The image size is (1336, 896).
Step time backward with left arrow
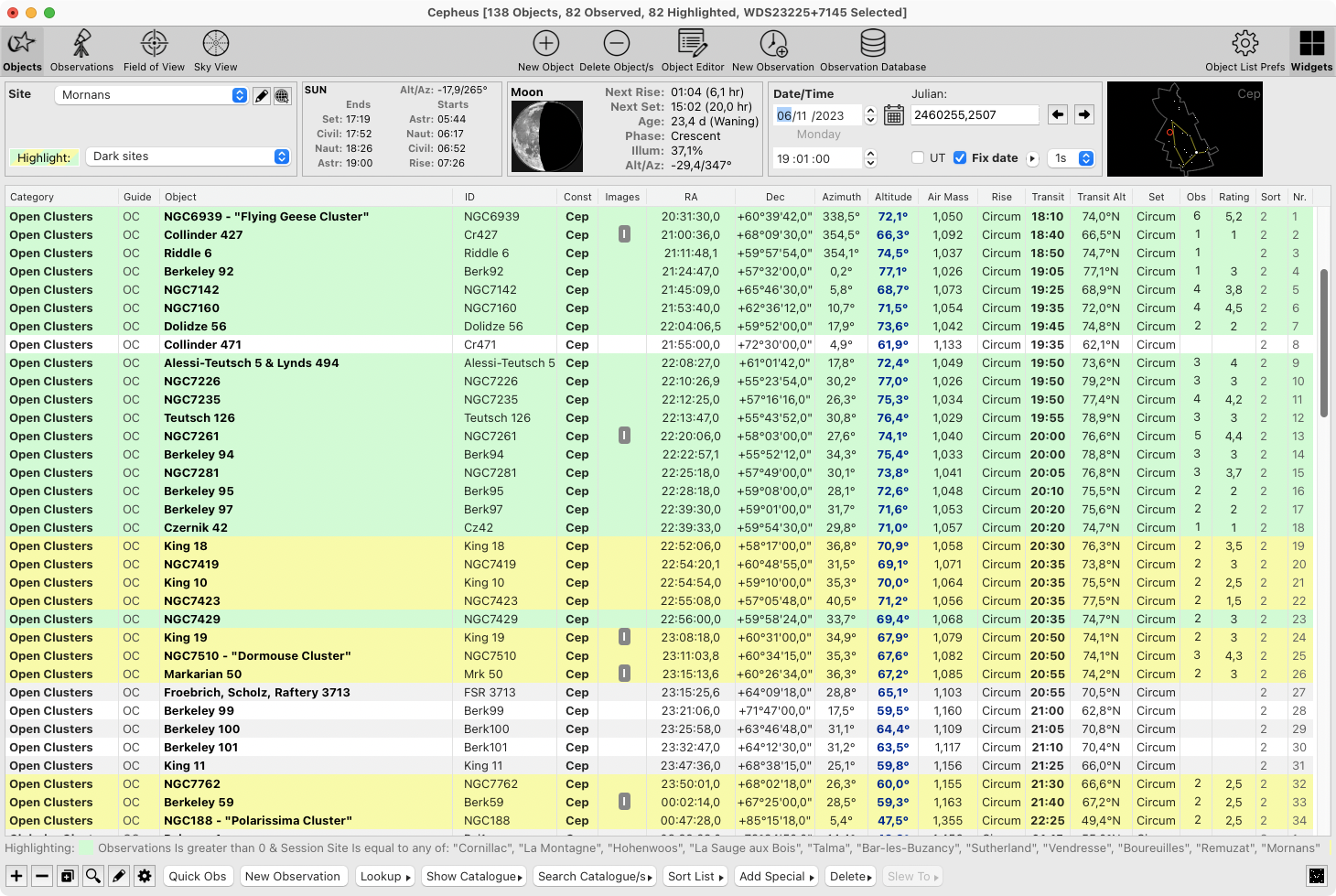coord(1058,114)
